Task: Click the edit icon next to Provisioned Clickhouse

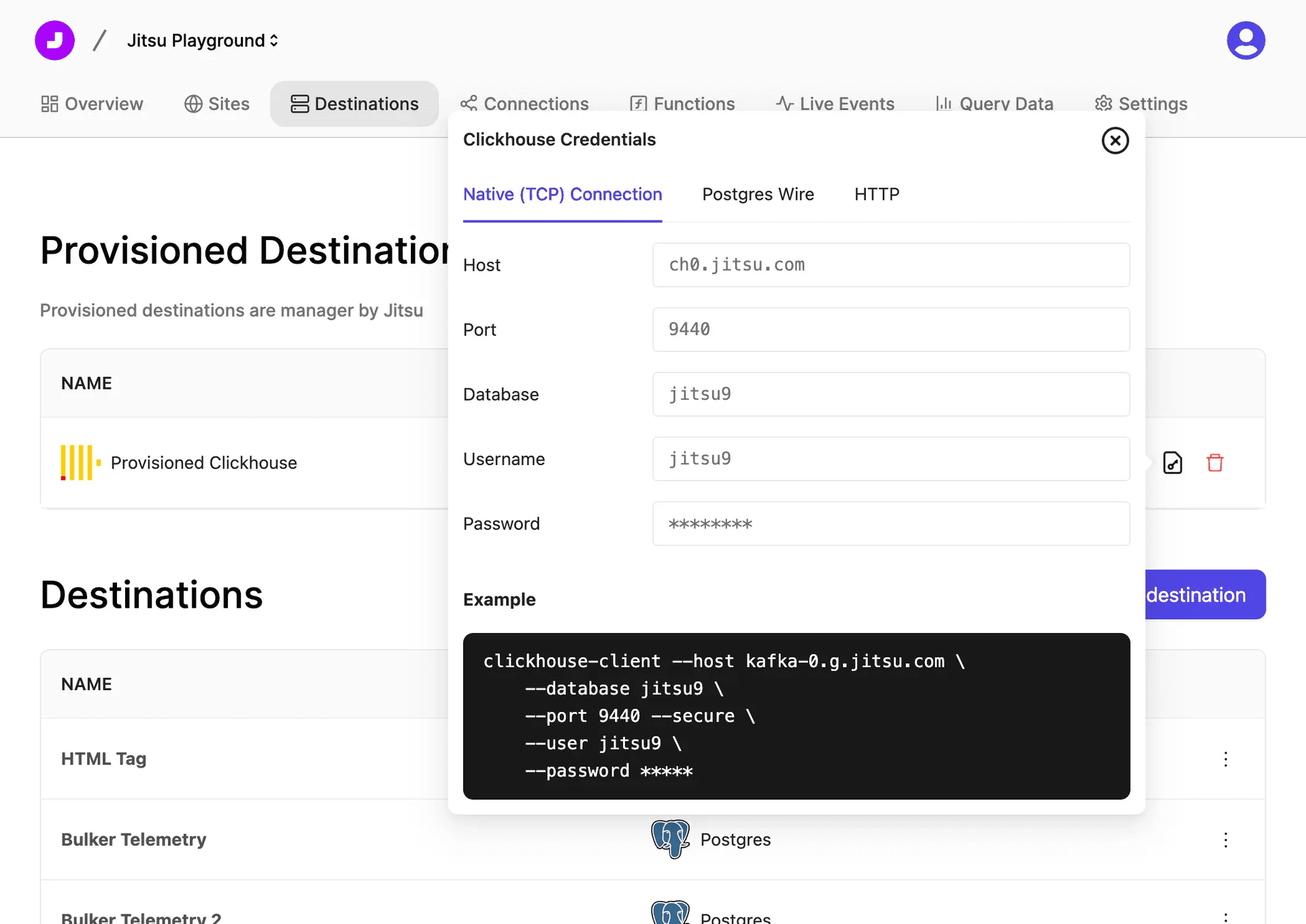Action: (1173, 463)
